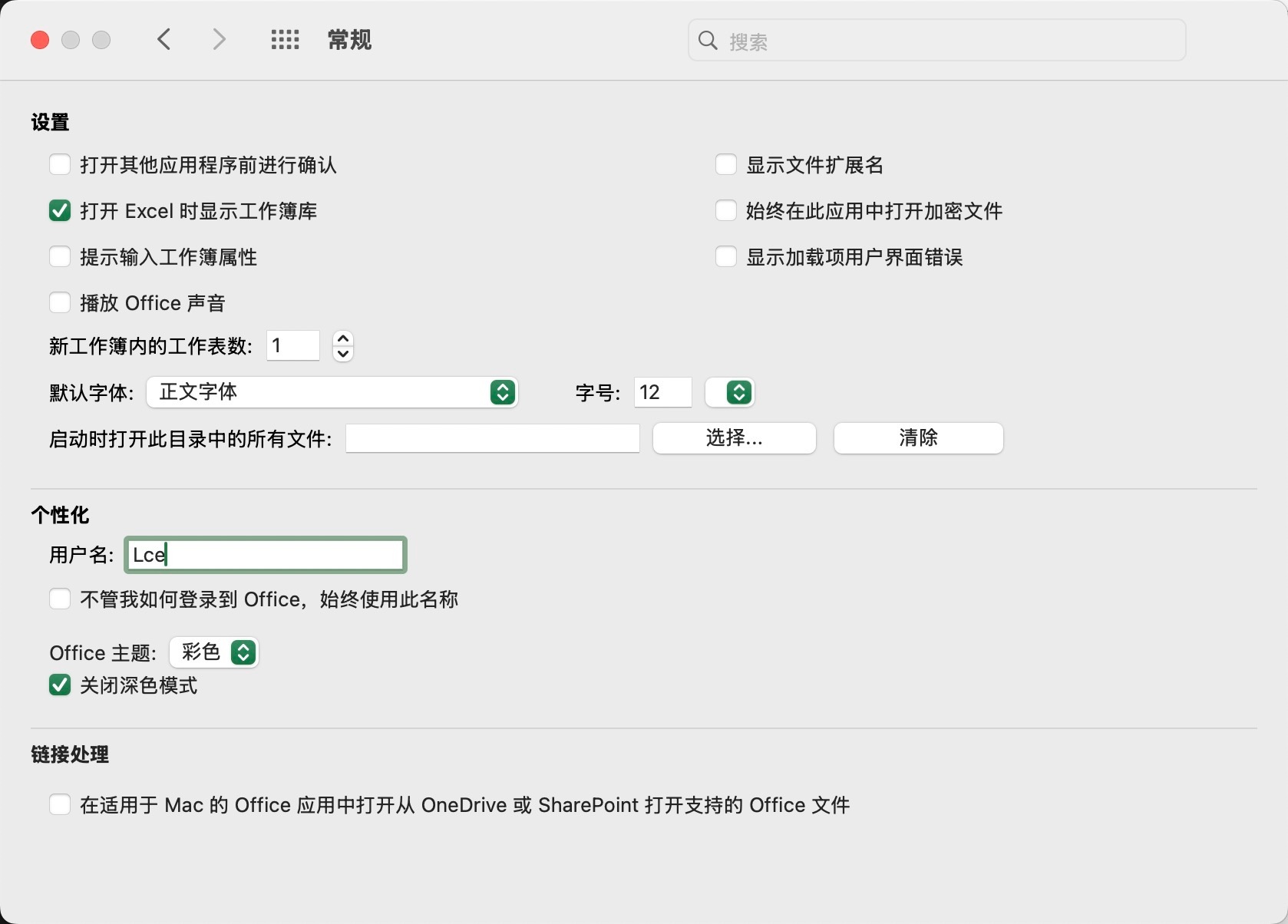Go forward with the right chevron
1288x924 pixels.
pyautogui.click(x=220, y=39)
